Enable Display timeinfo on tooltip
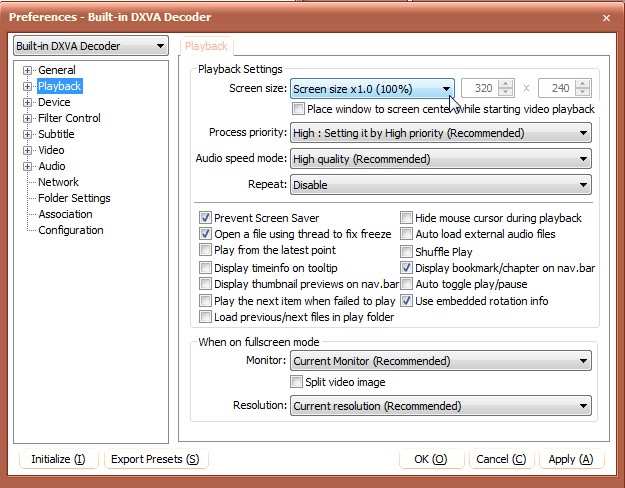Screen dimensions: 625x488 click(x=205, y=268)
